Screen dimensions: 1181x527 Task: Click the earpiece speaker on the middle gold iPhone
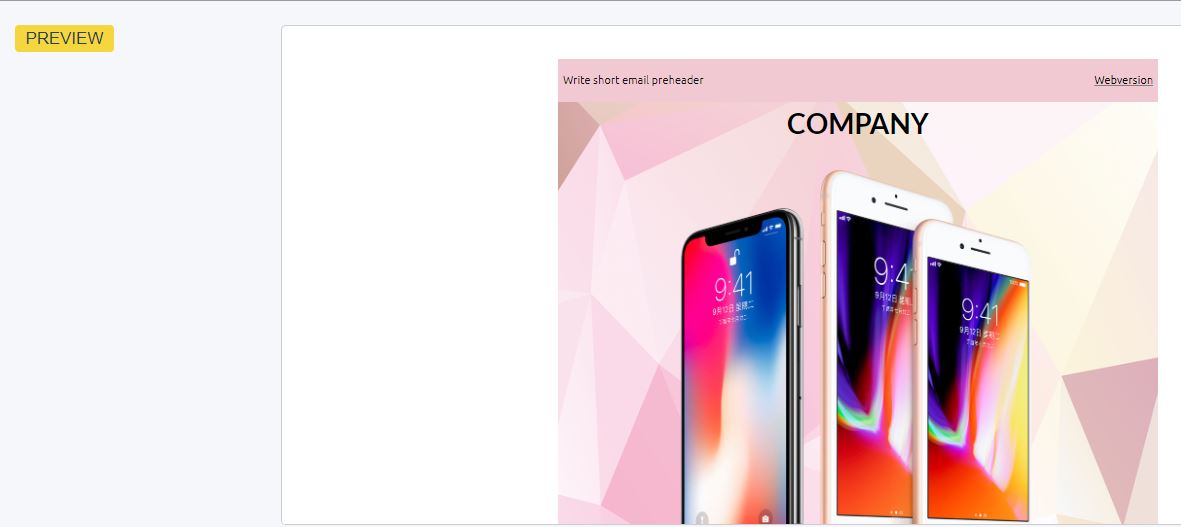(x=896, y=206)
